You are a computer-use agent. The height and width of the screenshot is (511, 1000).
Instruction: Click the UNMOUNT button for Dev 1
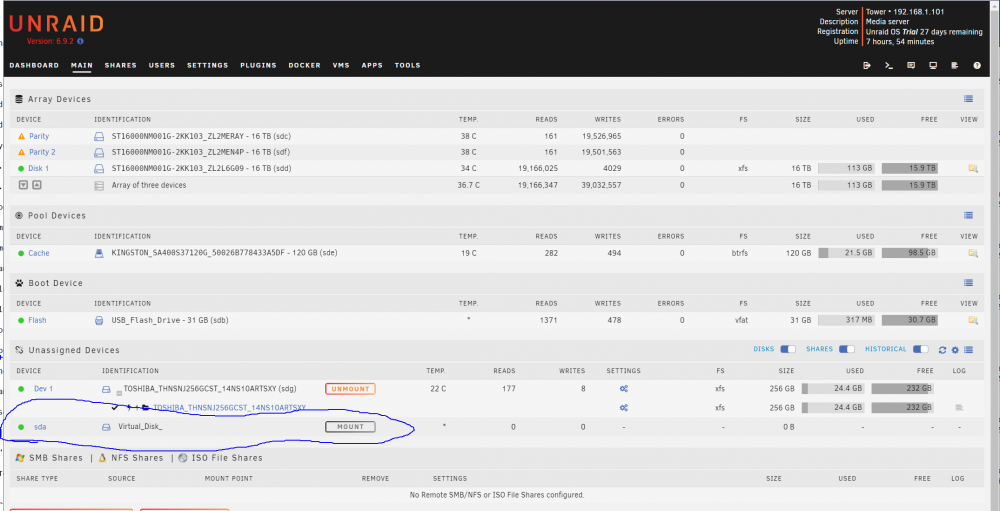(350, 389)
